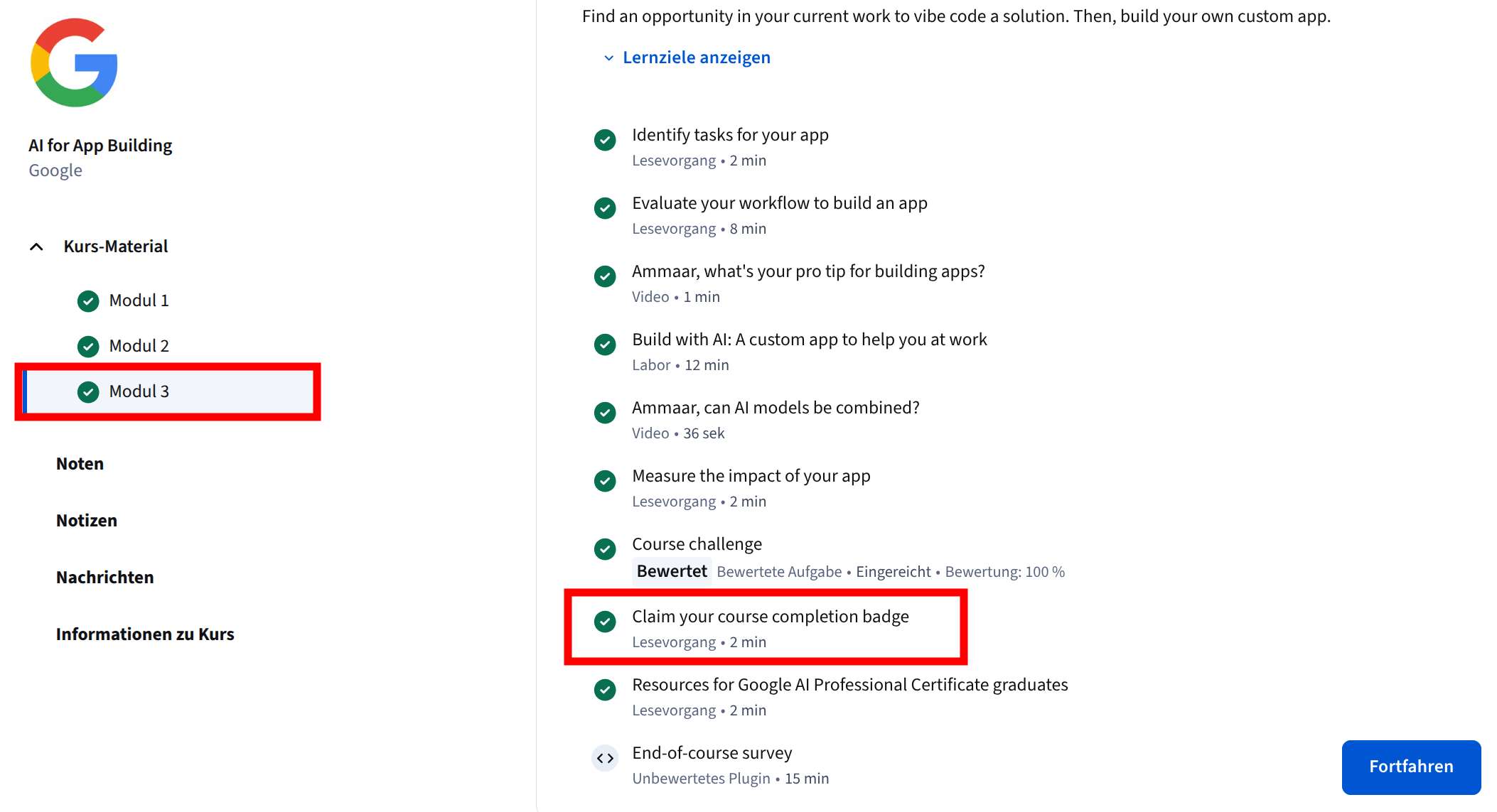Expand Lernziele anzeigen
Viewport: 1497px width, 812px height.
pyautogui.click(x=696, y=58)
